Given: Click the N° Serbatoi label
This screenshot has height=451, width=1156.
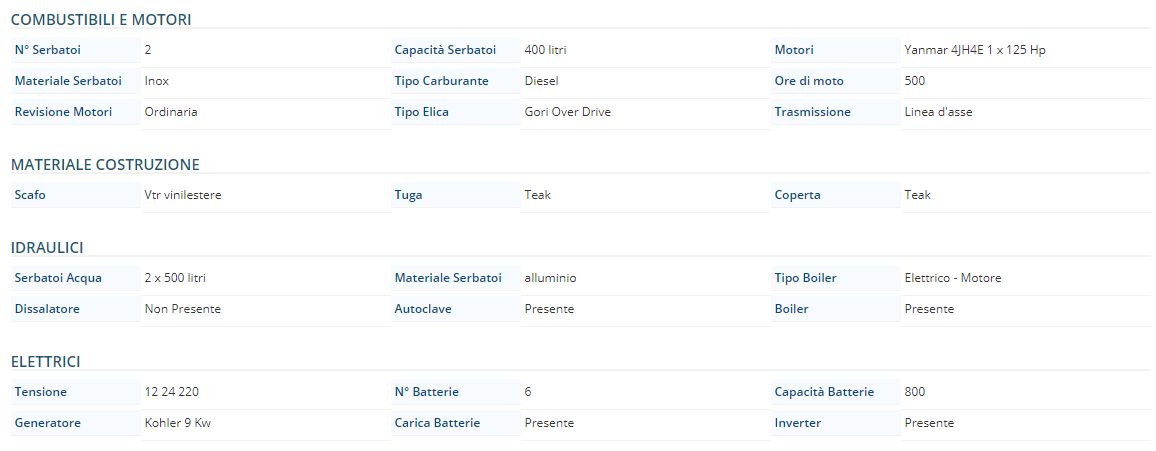Looking at the screenshot, I should [x=48, y=50].
